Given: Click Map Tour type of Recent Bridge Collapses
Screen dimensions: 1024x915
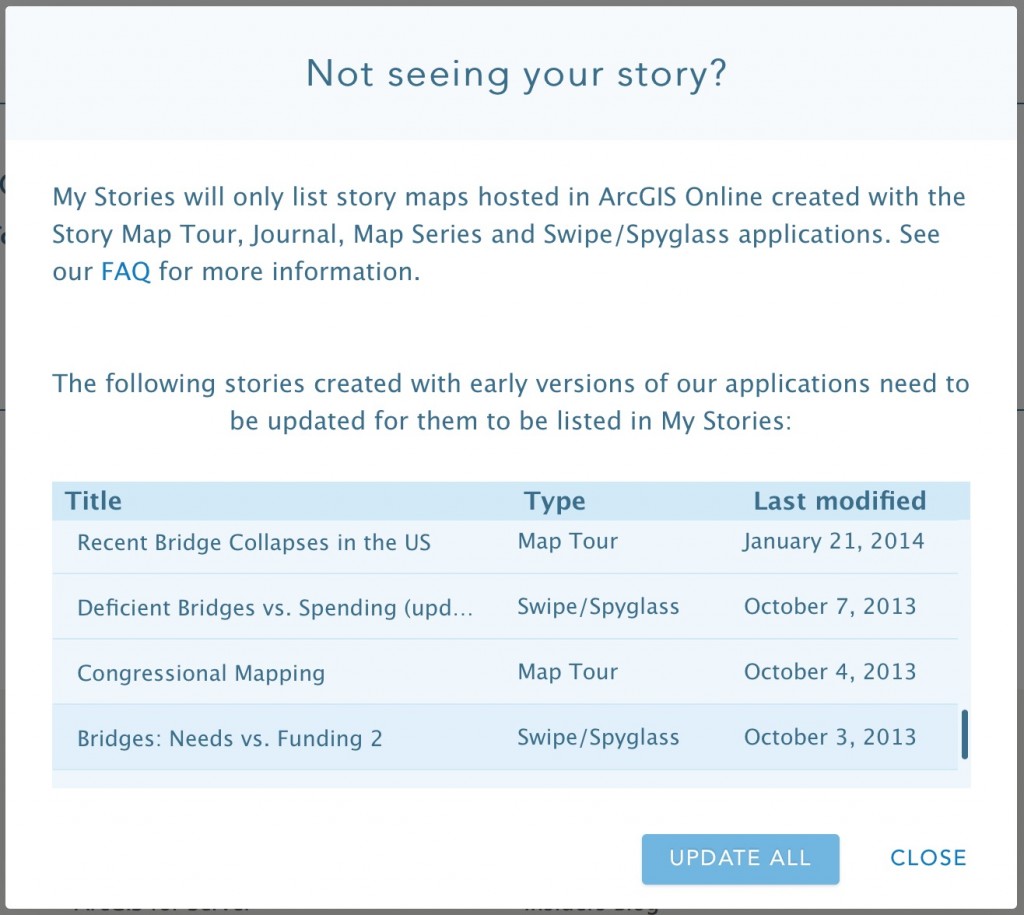Looking at the screenshot, I should tap(568, 542).
